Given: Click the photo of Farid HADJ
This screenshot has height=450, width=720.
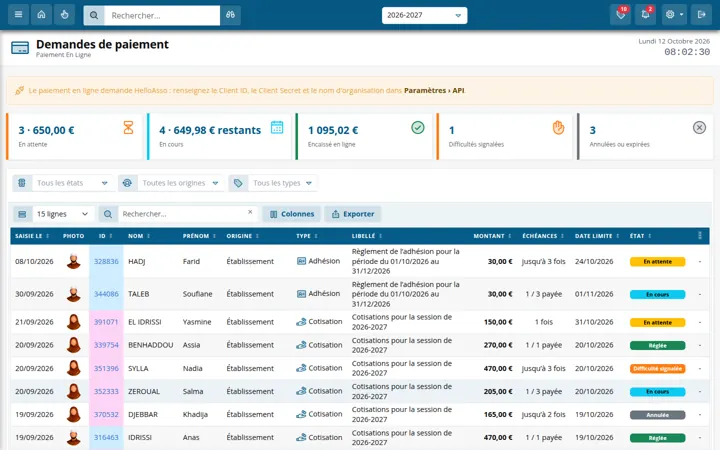Looking at the screenshot, I should 73,261.
